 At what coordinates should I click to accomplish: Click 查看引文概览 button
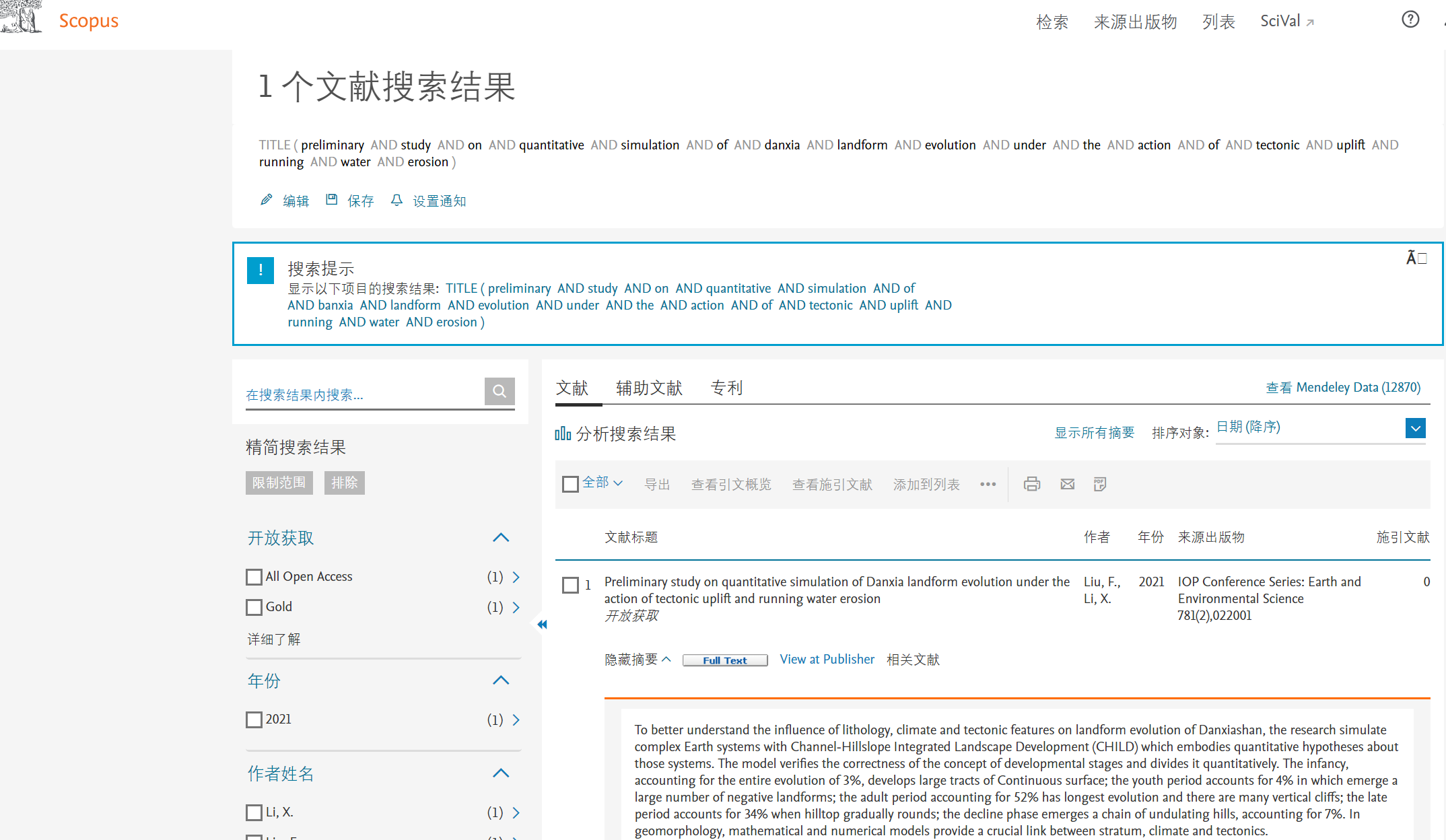click(731, 485)
